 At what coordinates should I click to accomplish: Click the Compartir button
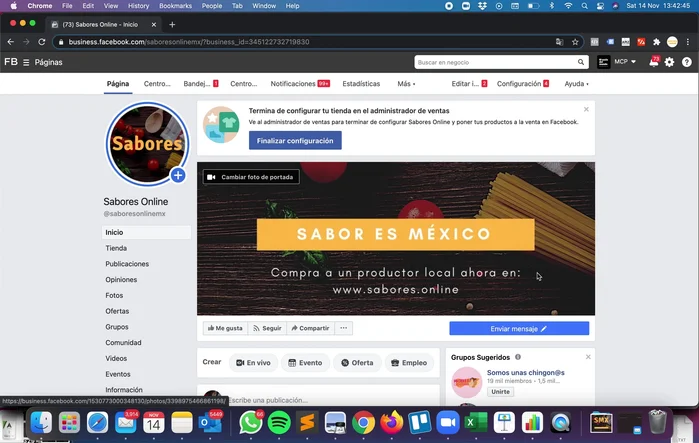point(310,328)
